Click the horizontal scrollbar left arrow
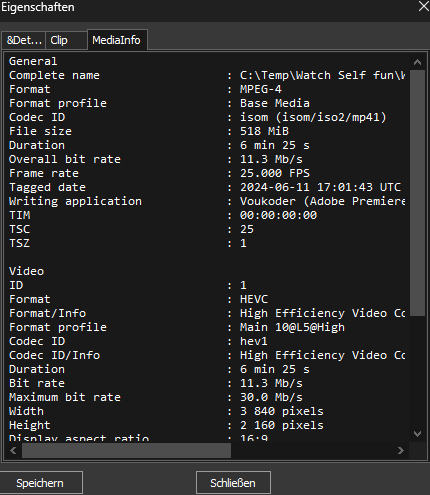 (x=13, y=451)
